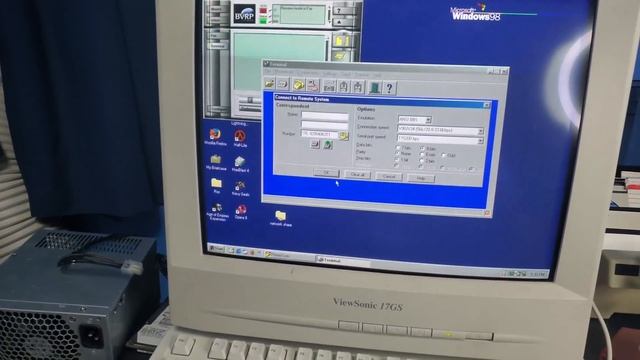
Task: Select the 7 bits data radio button
Action: tap(398, 147)
